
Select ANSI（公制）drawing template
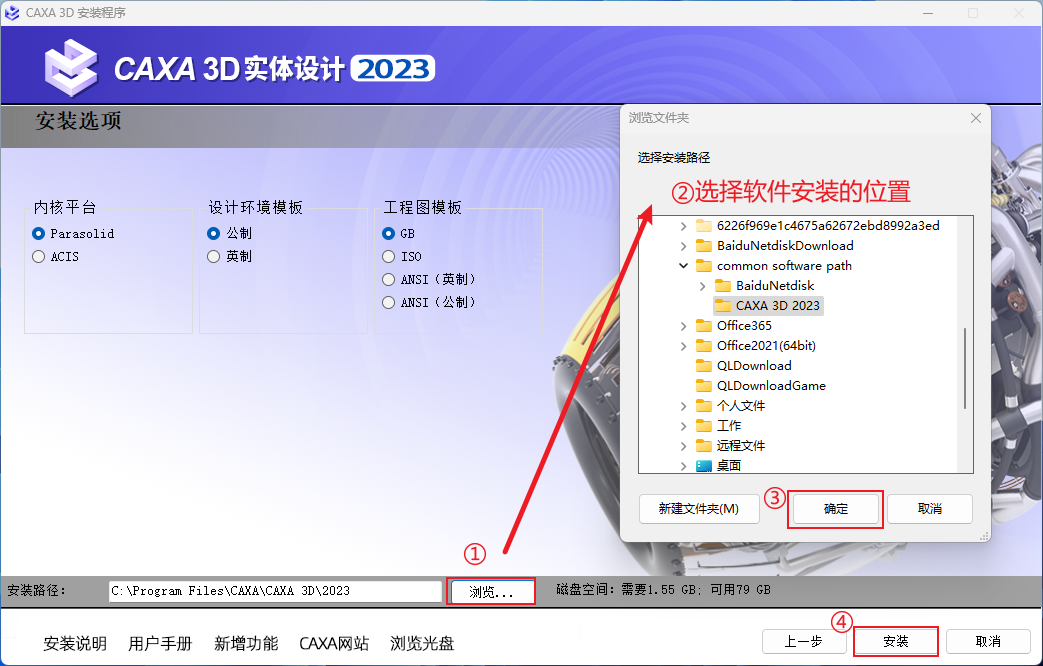pyautogui.click(x=388, y=303)
